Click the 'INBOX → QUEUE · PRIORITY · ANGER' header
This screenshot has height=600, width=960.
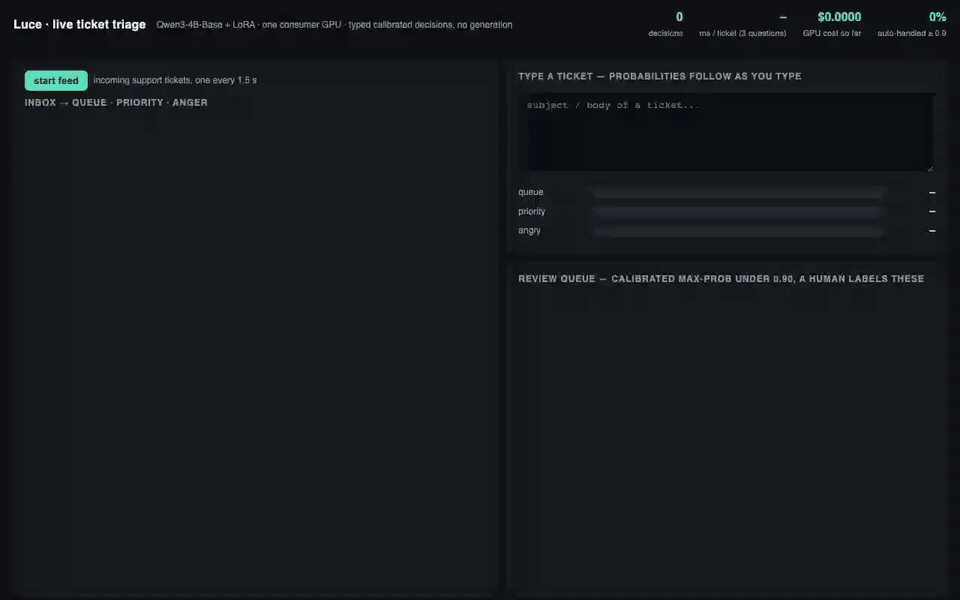116,103
